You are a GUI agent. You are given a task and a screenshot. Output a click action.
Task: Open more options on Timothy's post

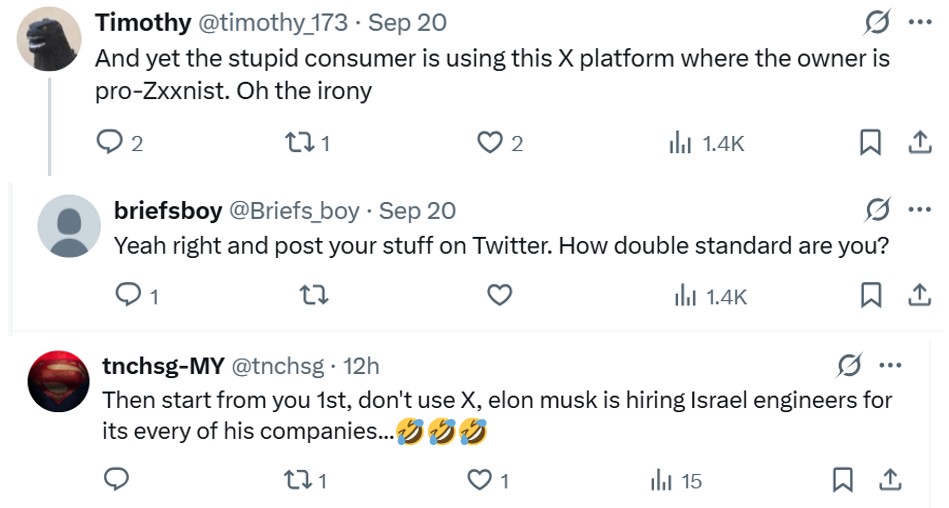(918, 22)
